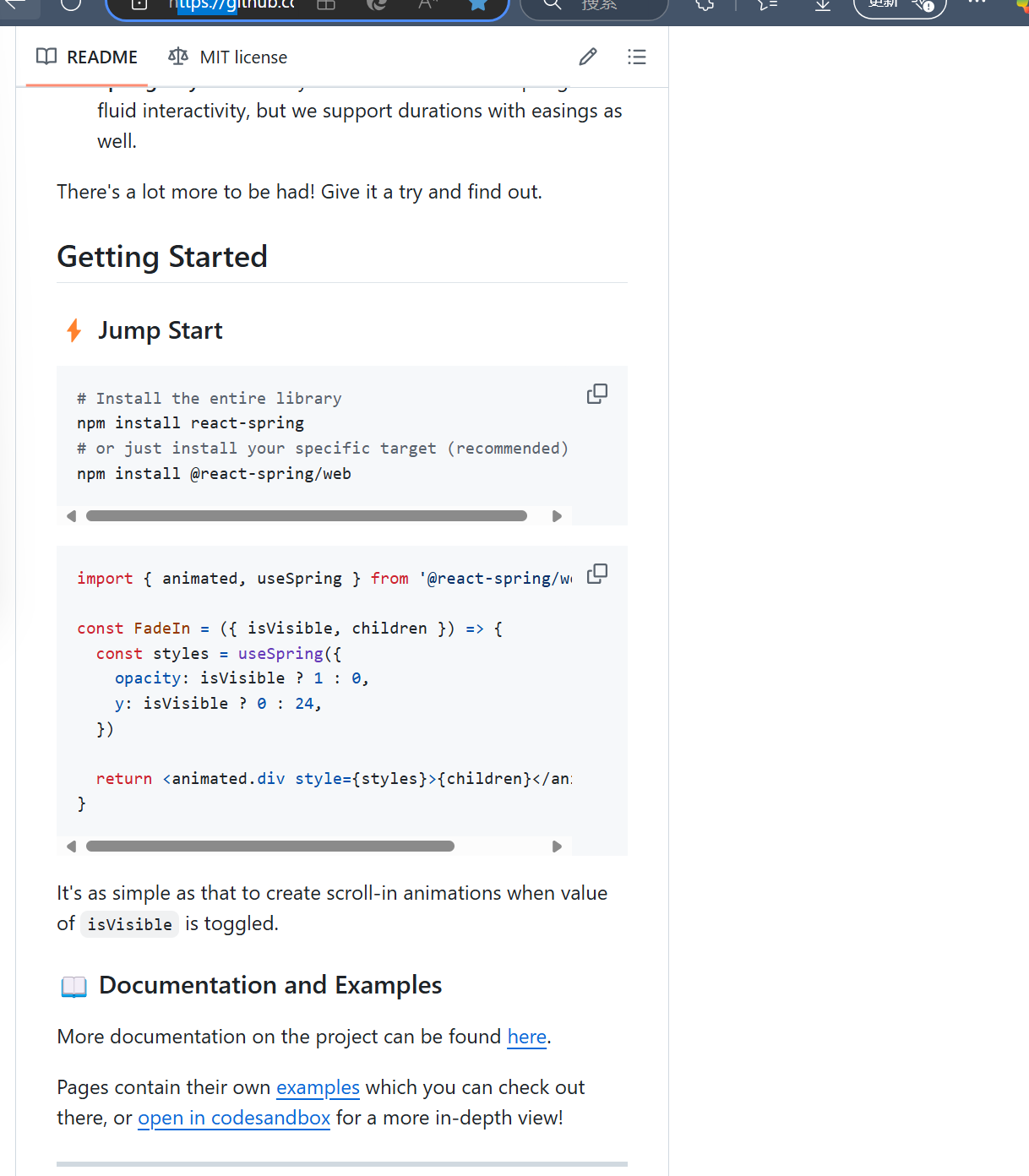The width and height of the screenshot is (1029, 1176).
Task: Click the github URL in address bar
Action: pyautogui.click(x=231, y=4)
